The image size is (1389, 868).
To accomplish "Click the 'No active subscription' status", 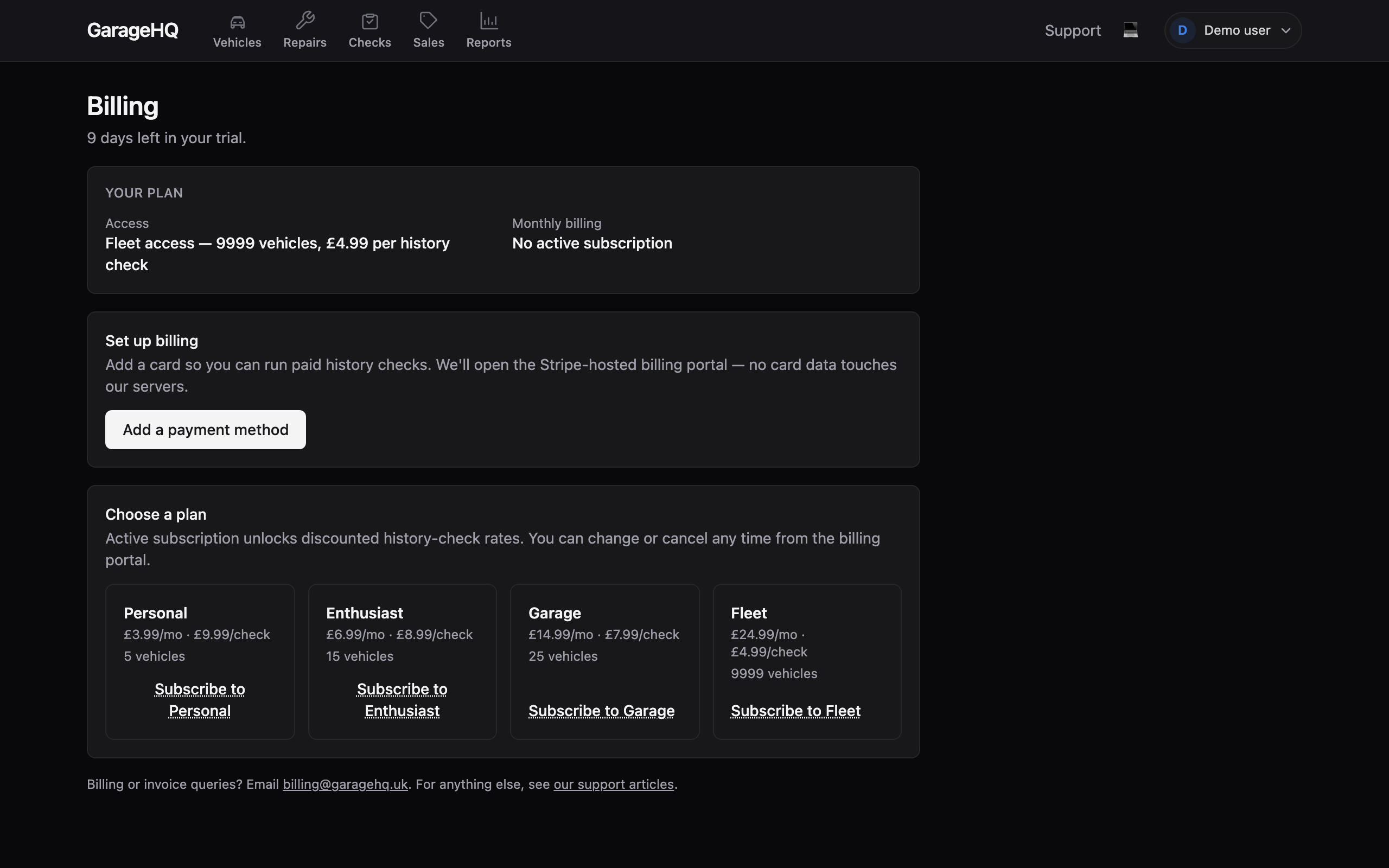I will [592, 244].
